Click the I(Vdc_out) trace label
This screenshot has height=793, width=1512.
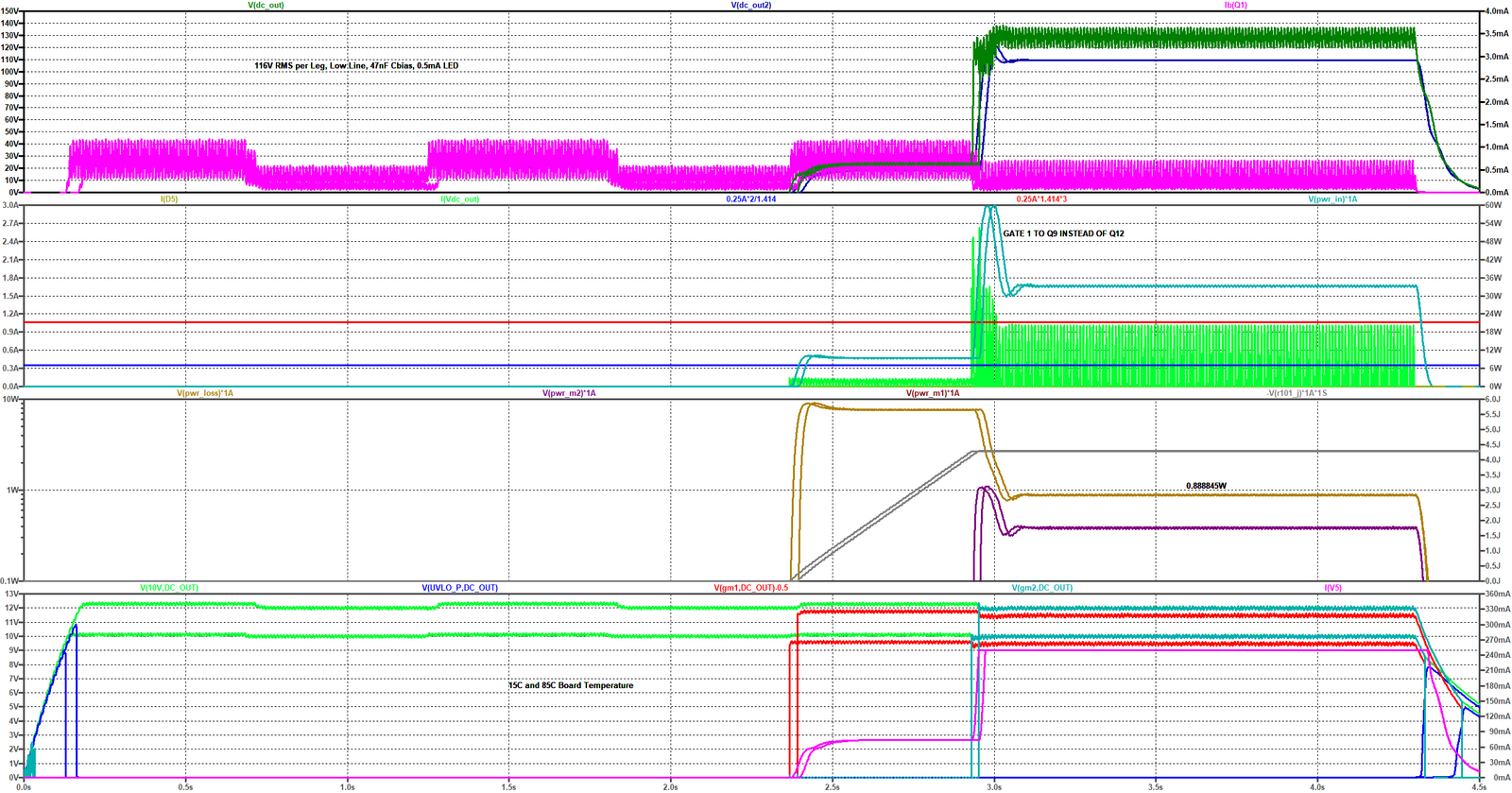click(460, 199)
